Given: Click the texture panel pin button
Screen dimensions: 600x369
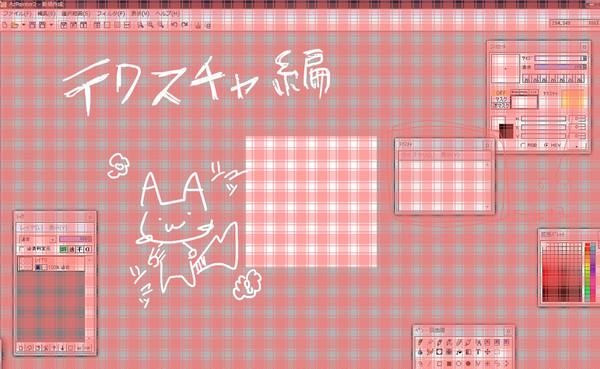Looking at the screenshot, I should (x=487, y=145).
